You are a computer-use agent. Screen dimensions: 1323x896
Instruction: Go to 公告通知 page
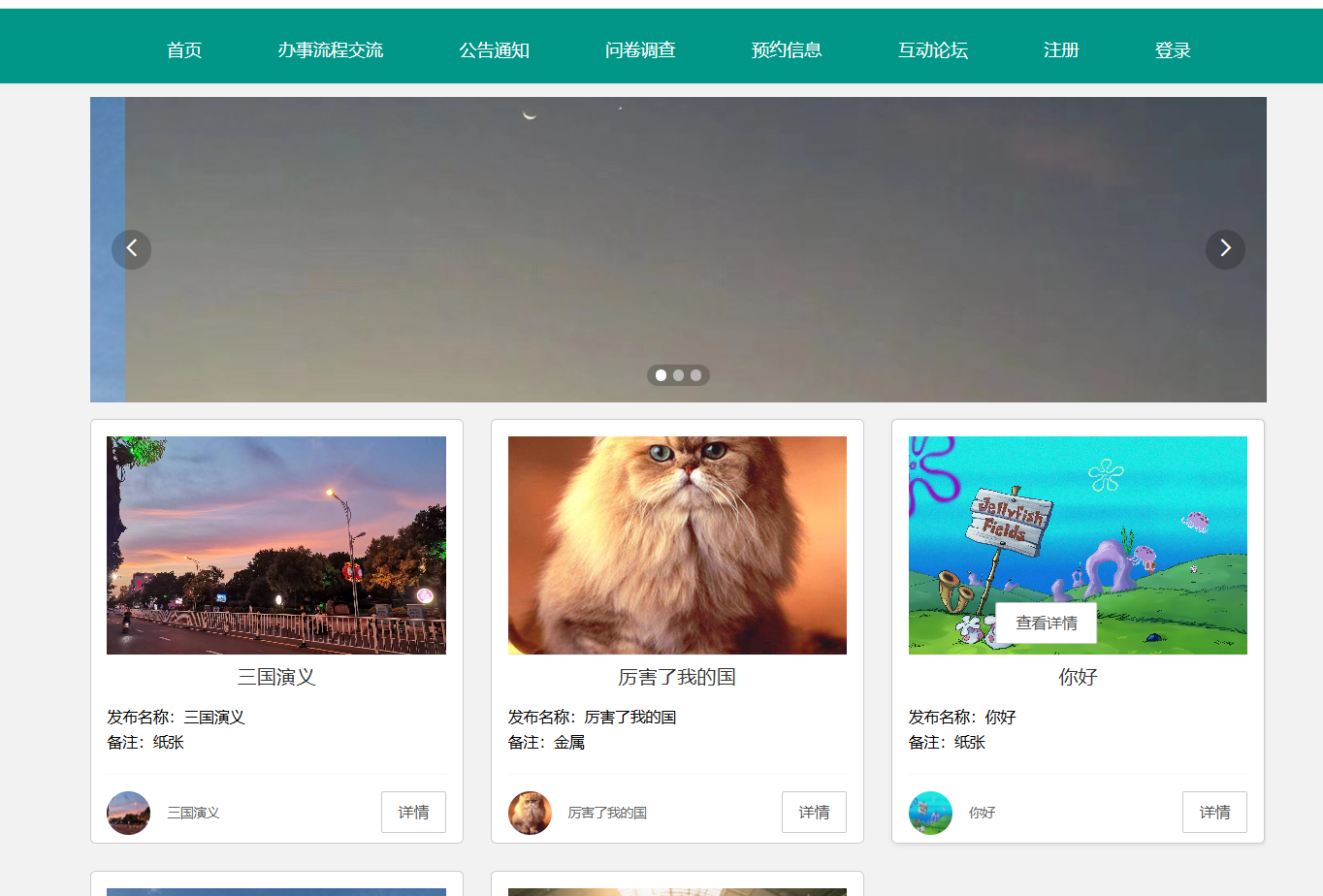(x=495, y=50)
